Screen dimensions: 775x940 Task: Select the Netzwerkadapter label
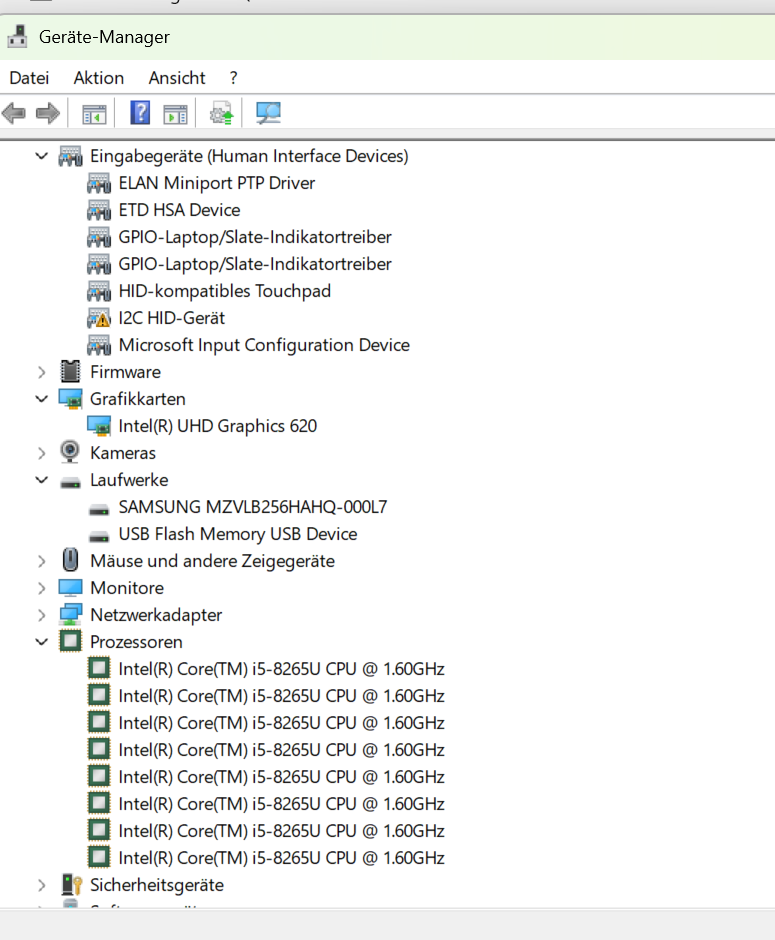pyautogui.click(x=156, y=614)
